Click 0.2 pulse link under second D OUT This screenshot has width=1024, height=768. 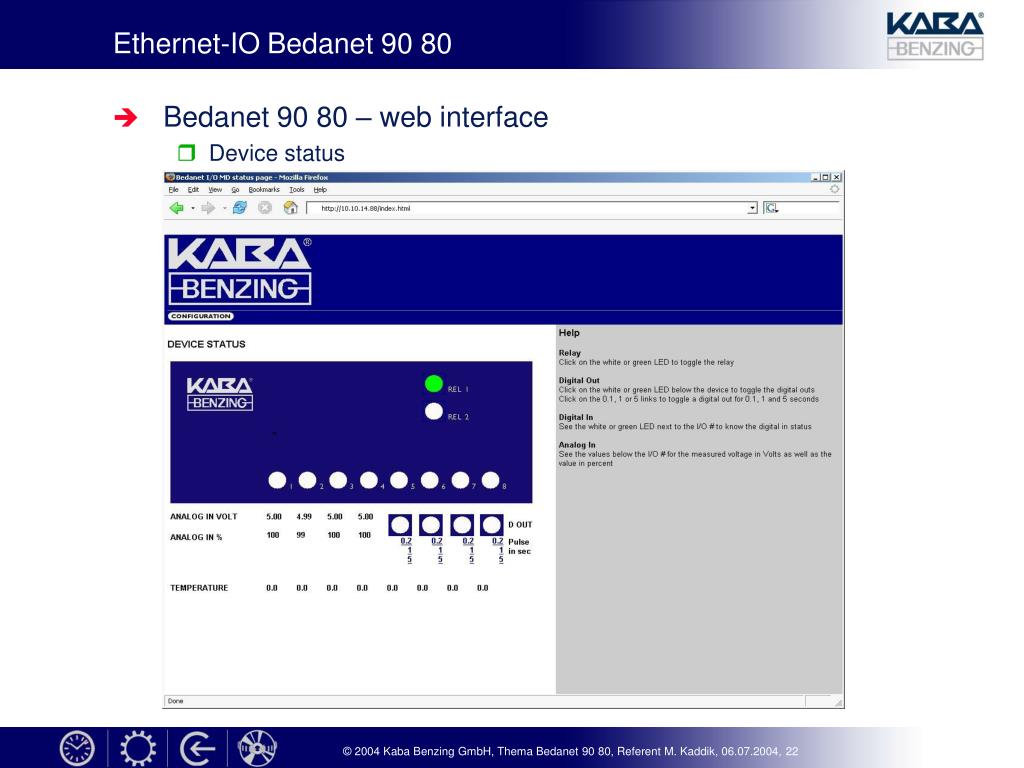coord(437,541)
